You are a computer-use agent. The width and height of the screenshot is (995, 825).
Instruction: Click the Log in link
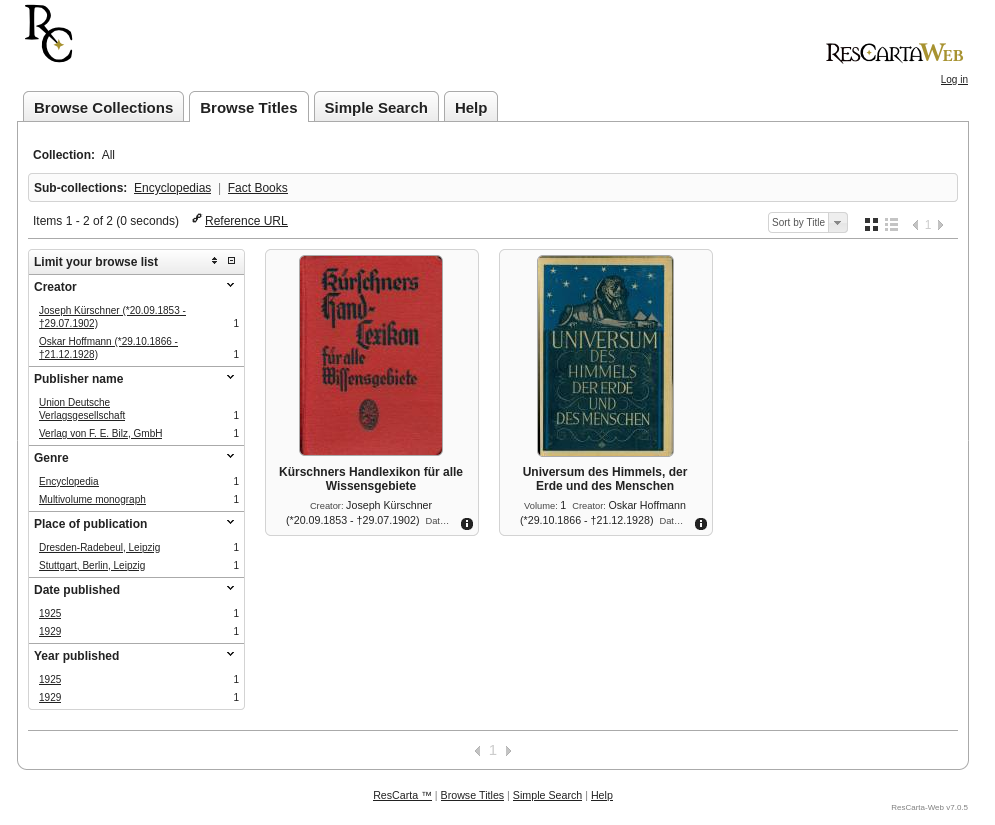coord(954,79)
